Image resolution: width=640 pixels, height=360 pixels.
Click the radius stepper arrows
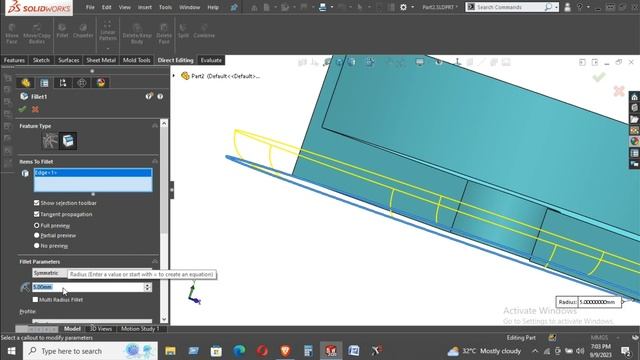tap(148, 287)
